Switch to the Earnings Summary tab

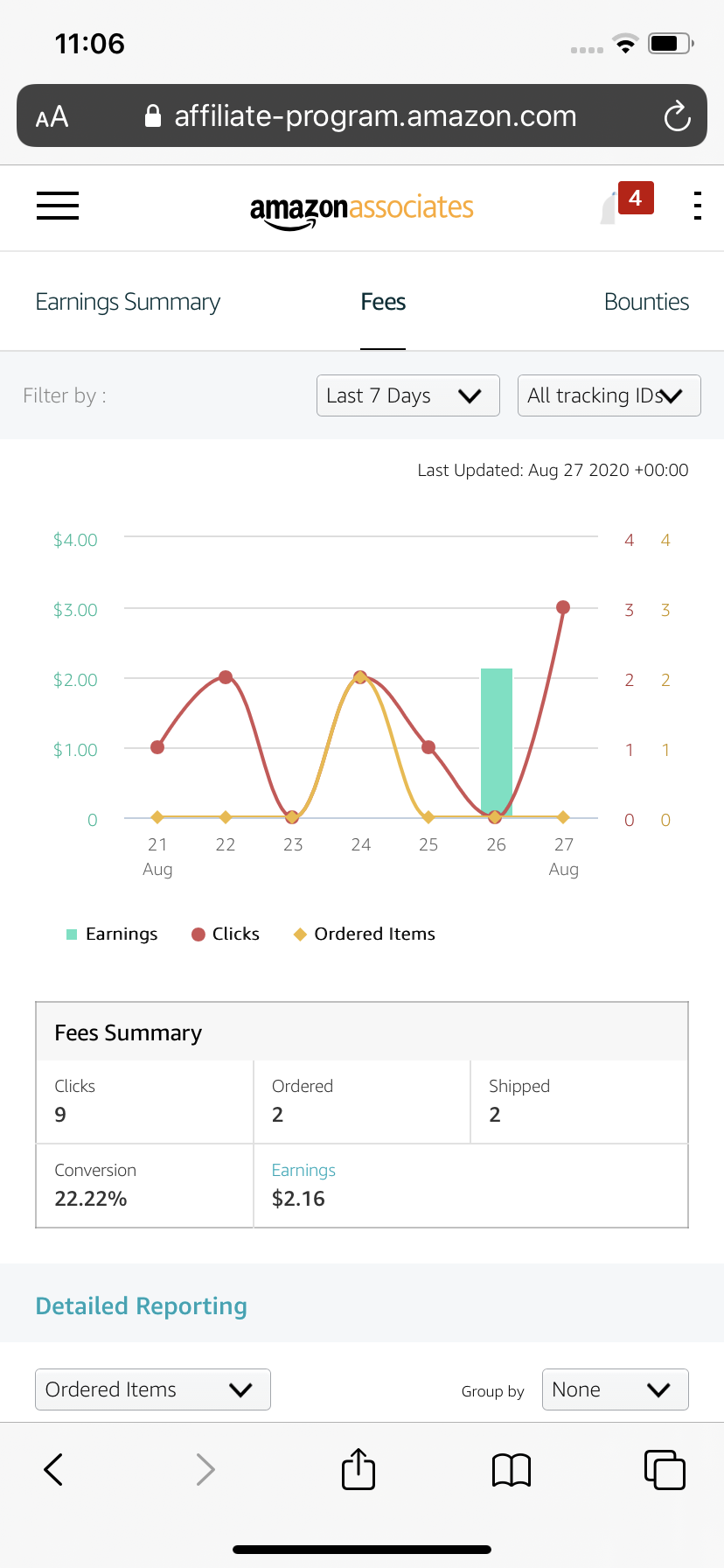pyautogui.click(x=128, y=302)
